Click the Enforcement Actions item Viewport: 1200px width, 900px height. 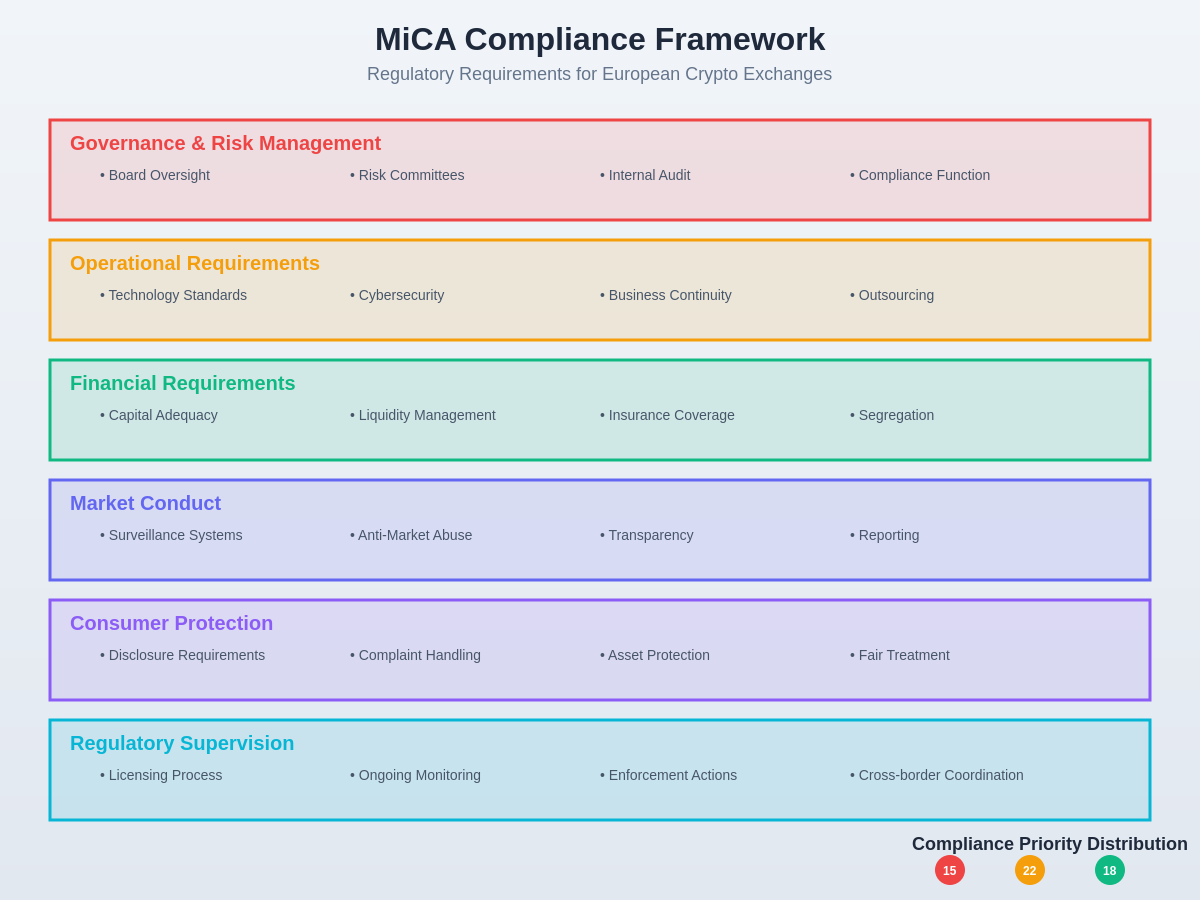[668, 775]
